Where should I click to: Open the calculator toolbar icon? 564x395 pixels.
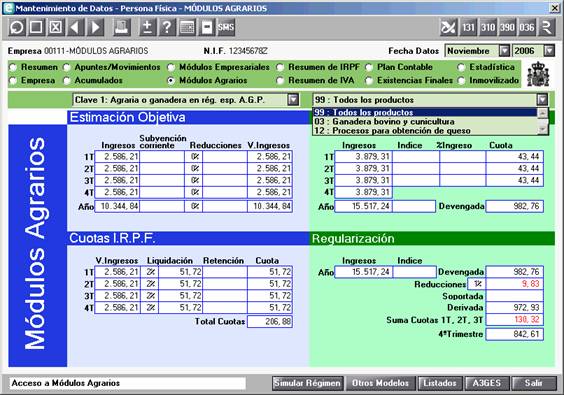[187, 27]
